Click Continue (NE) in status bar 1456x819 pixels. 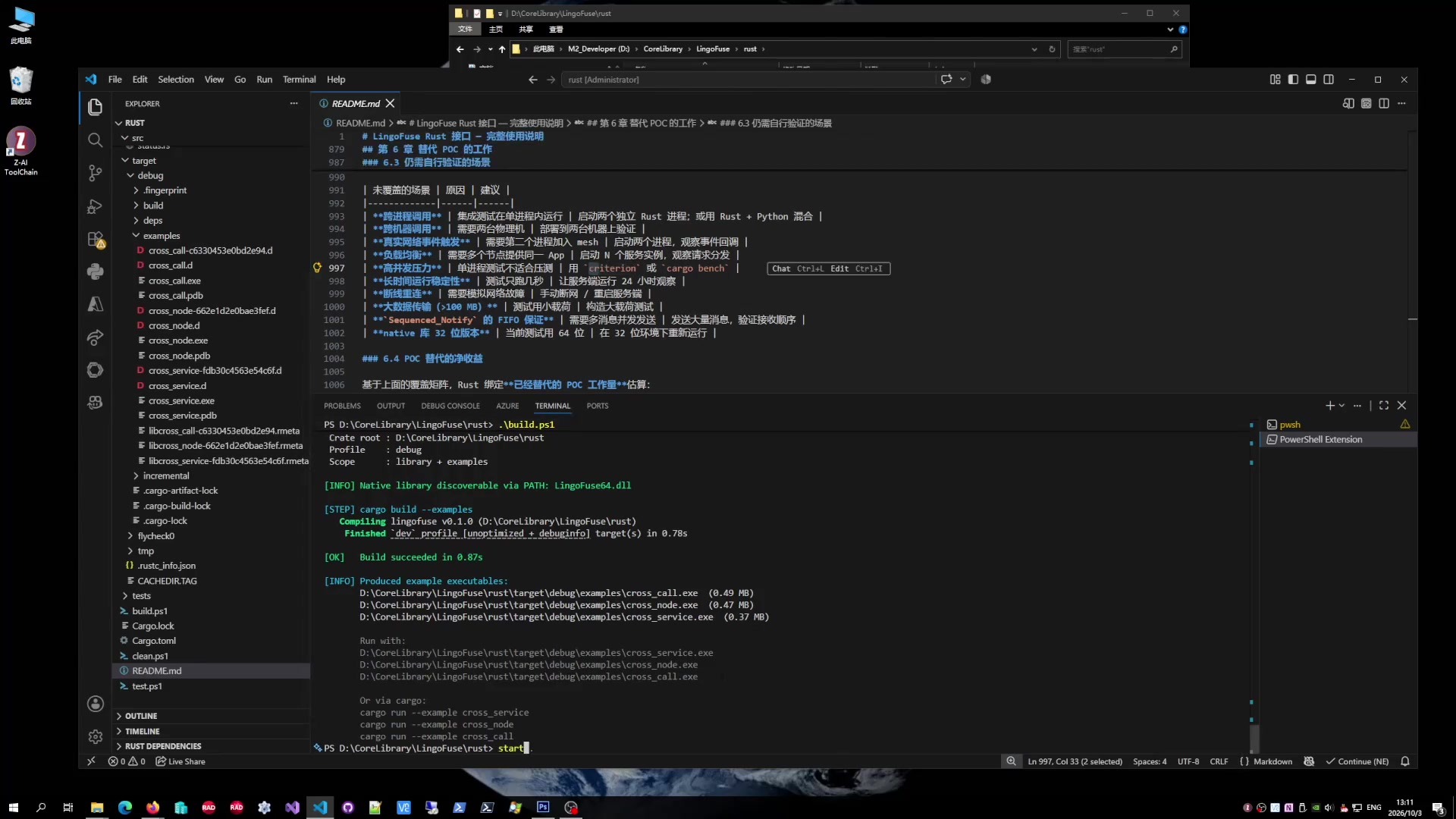click(1357, 761)
